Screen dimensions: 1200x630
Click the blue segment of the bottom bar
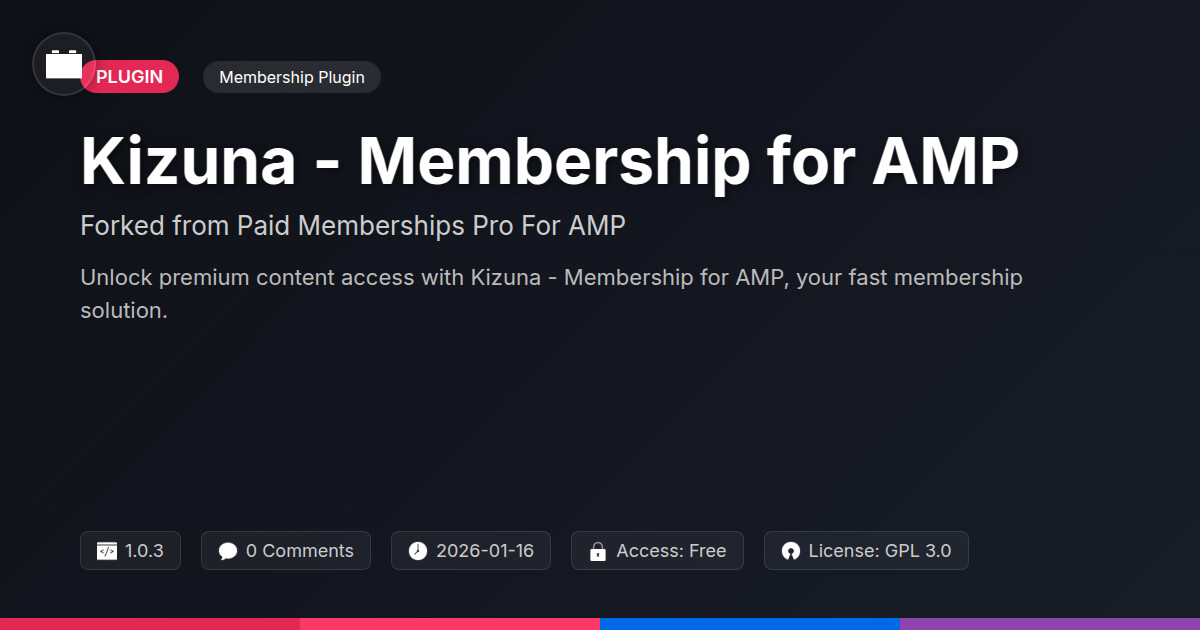pyautogui.click(x=750, y=624)
